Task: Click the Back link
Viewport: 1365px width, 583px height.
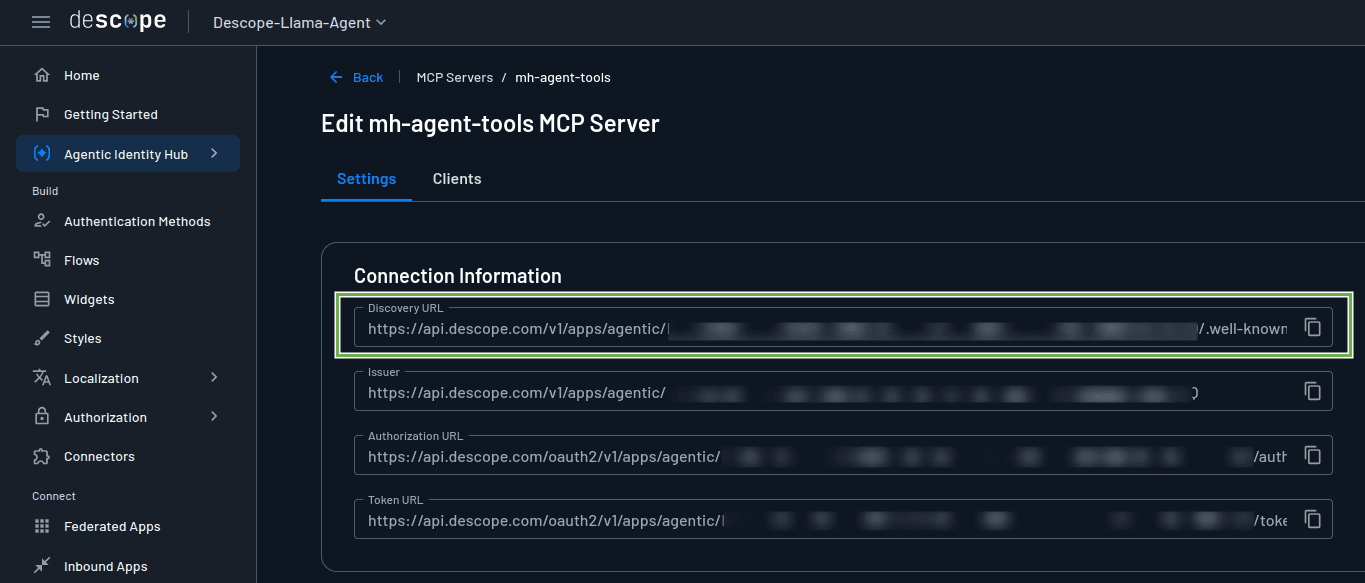Action: point(356,77)
